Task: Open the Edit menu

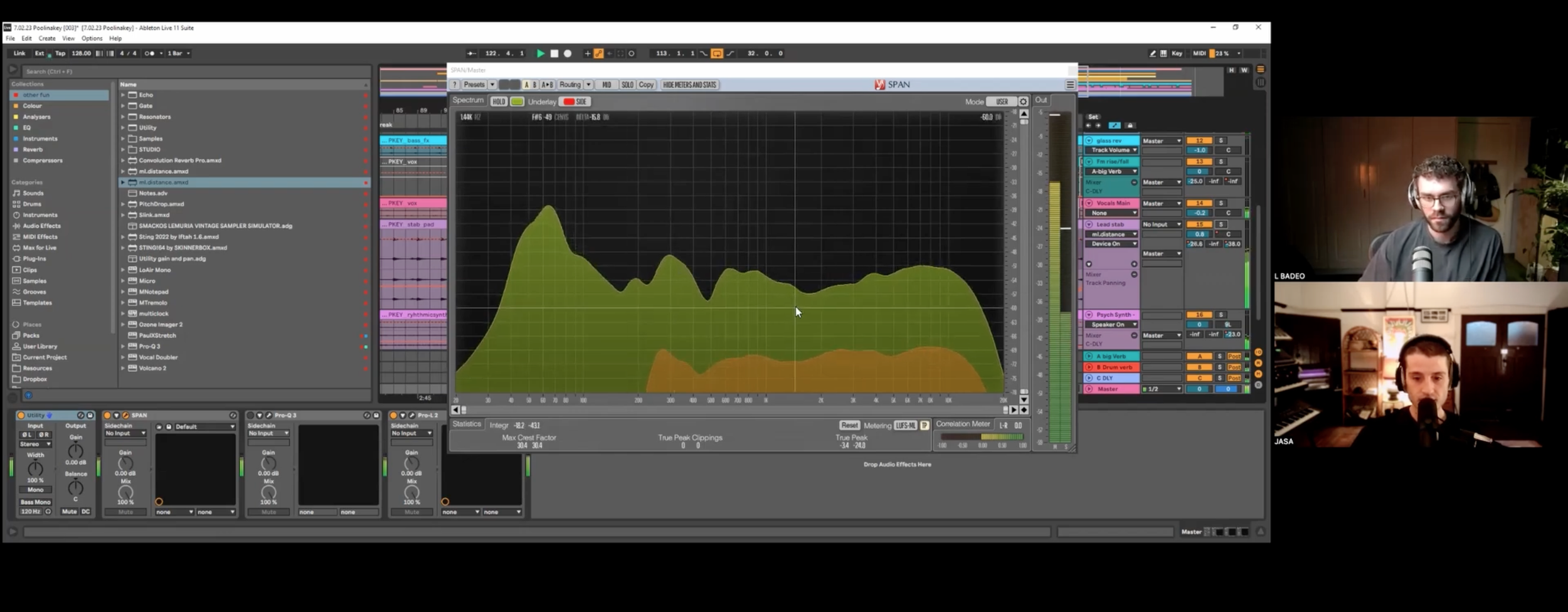Action: [x=26, y=38]
